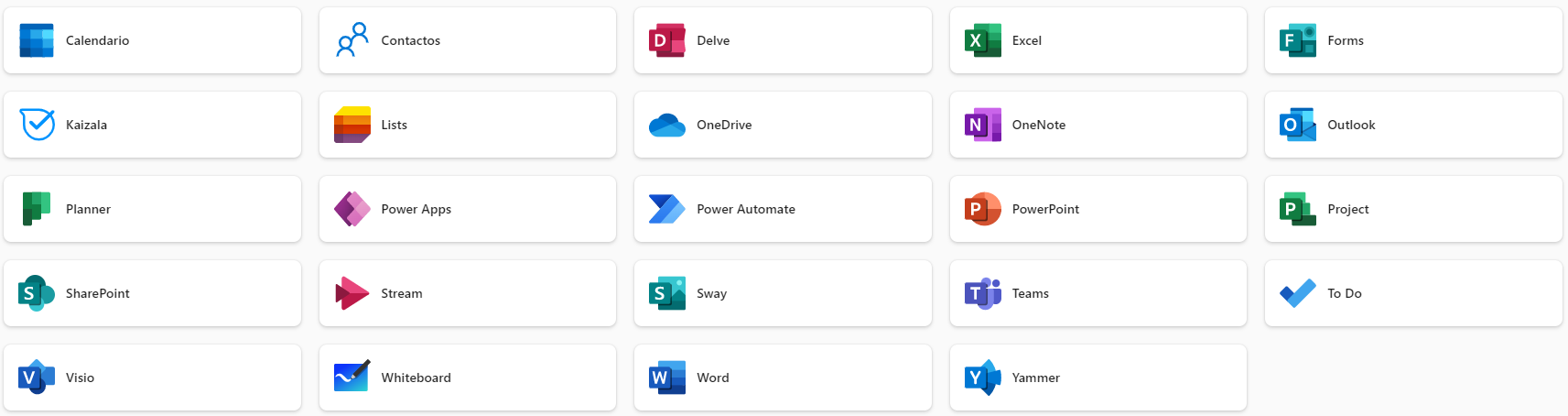This screenshot has height=416, width=1568.
Task: Open OneDrive blue cloud icon
Action: (x=667, y=125)
